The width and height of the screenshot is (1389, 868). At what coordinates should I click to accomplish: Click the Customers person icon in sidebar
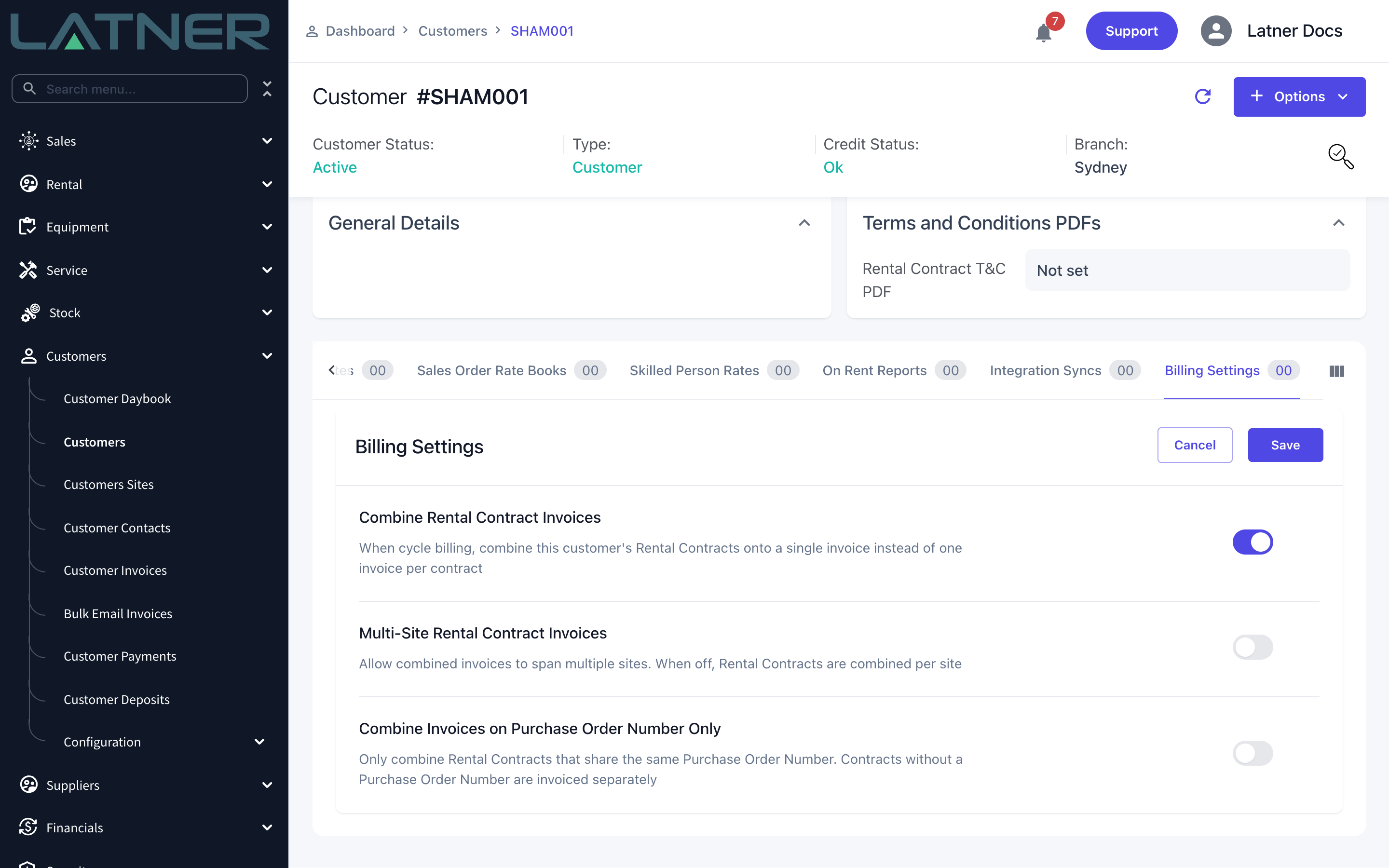pos(29,356)
